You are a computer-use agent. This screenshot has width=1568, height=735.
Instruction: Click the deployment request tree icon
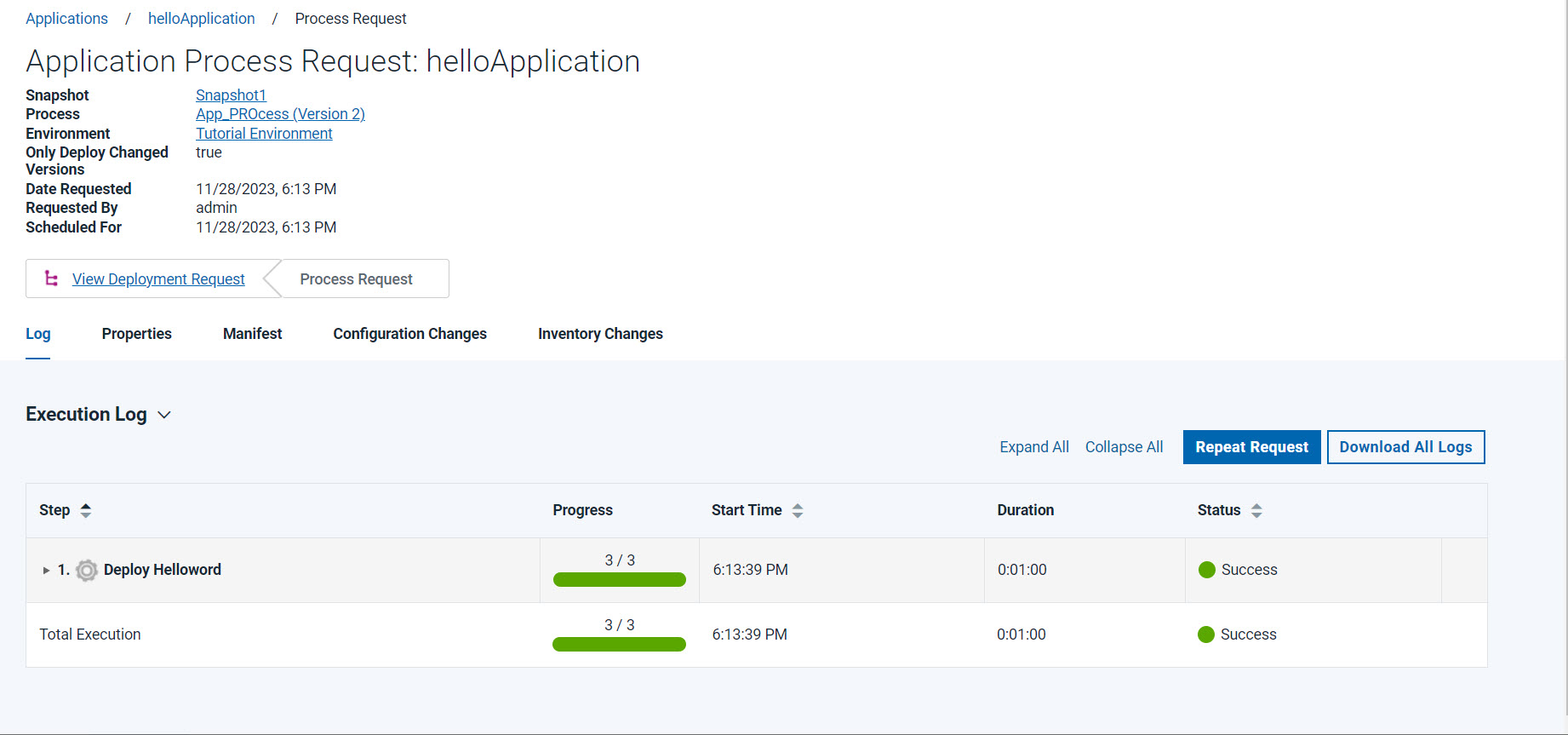(x=51, y=278)
